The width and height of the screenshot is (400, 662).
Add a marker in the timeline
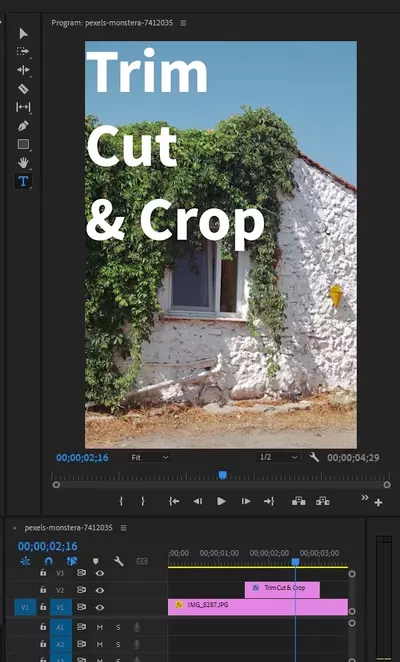click(x=95, y=561)
